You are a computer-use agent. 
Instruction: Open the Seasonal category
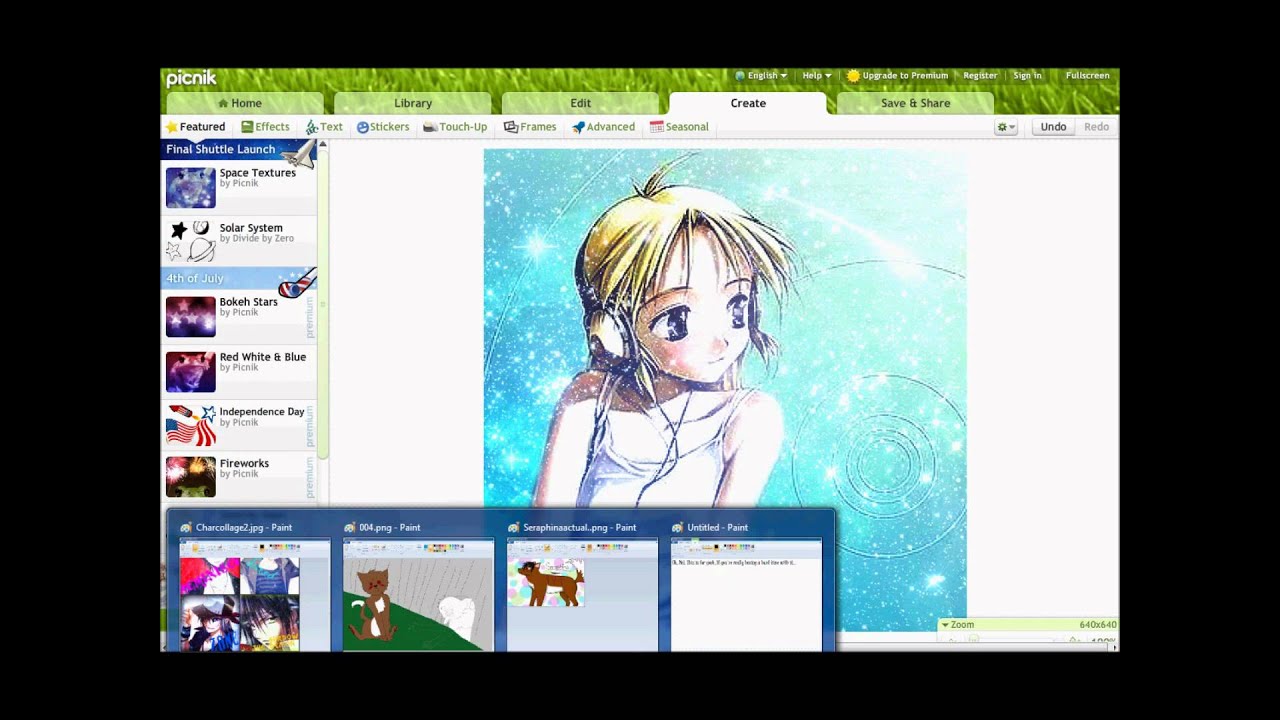pos(679,127)
